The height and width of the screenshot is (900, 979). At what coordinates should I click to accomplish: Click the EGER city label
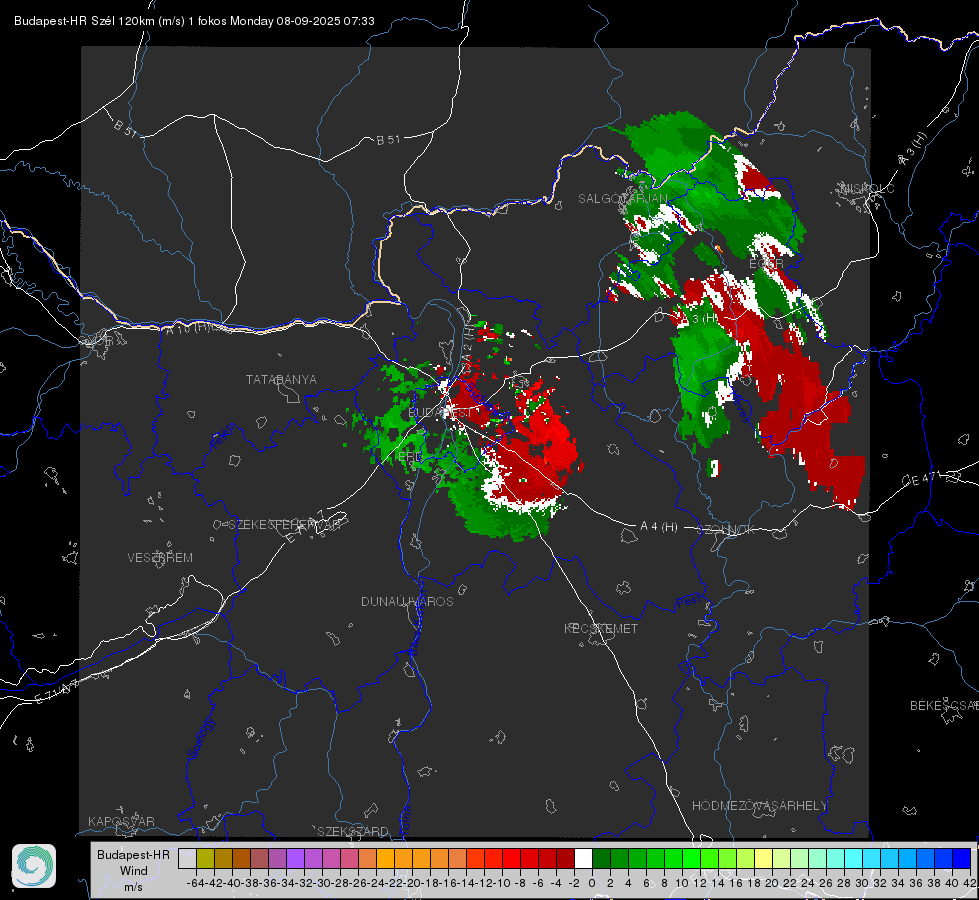click(766, 264)
